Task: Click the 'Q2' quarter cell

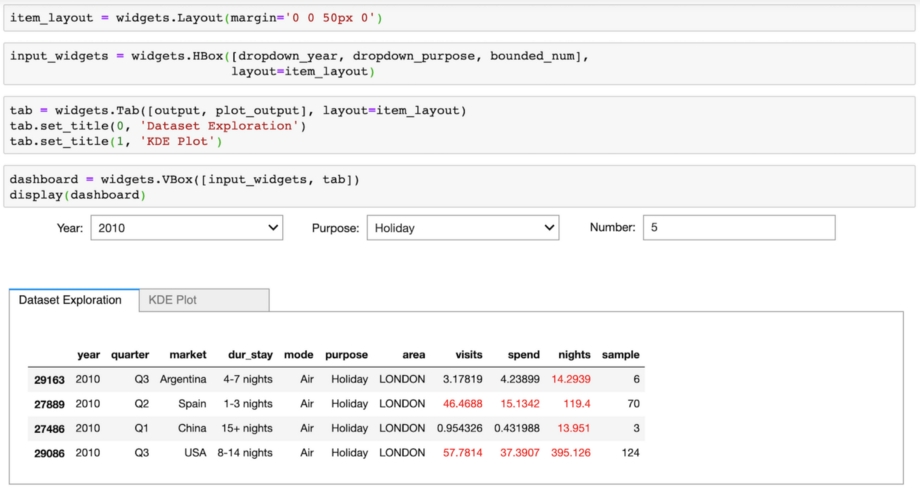Action: [x=141, y=404]
